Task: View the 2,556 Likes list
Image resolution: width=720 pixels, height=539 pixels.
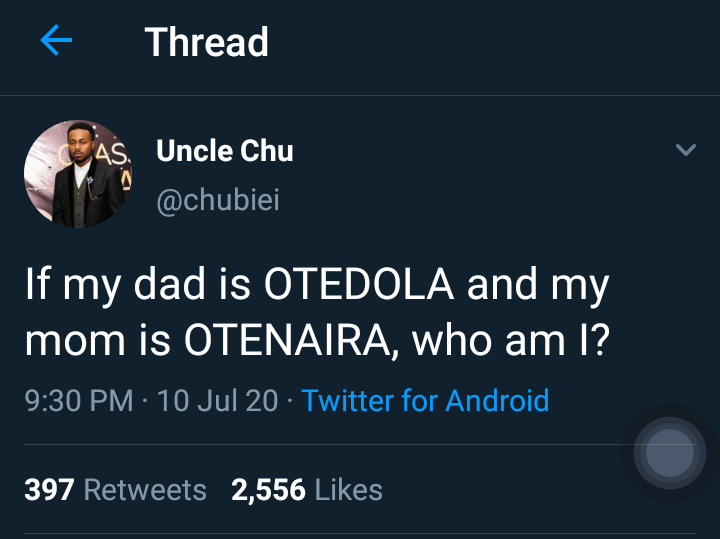Action: (307, 489)
